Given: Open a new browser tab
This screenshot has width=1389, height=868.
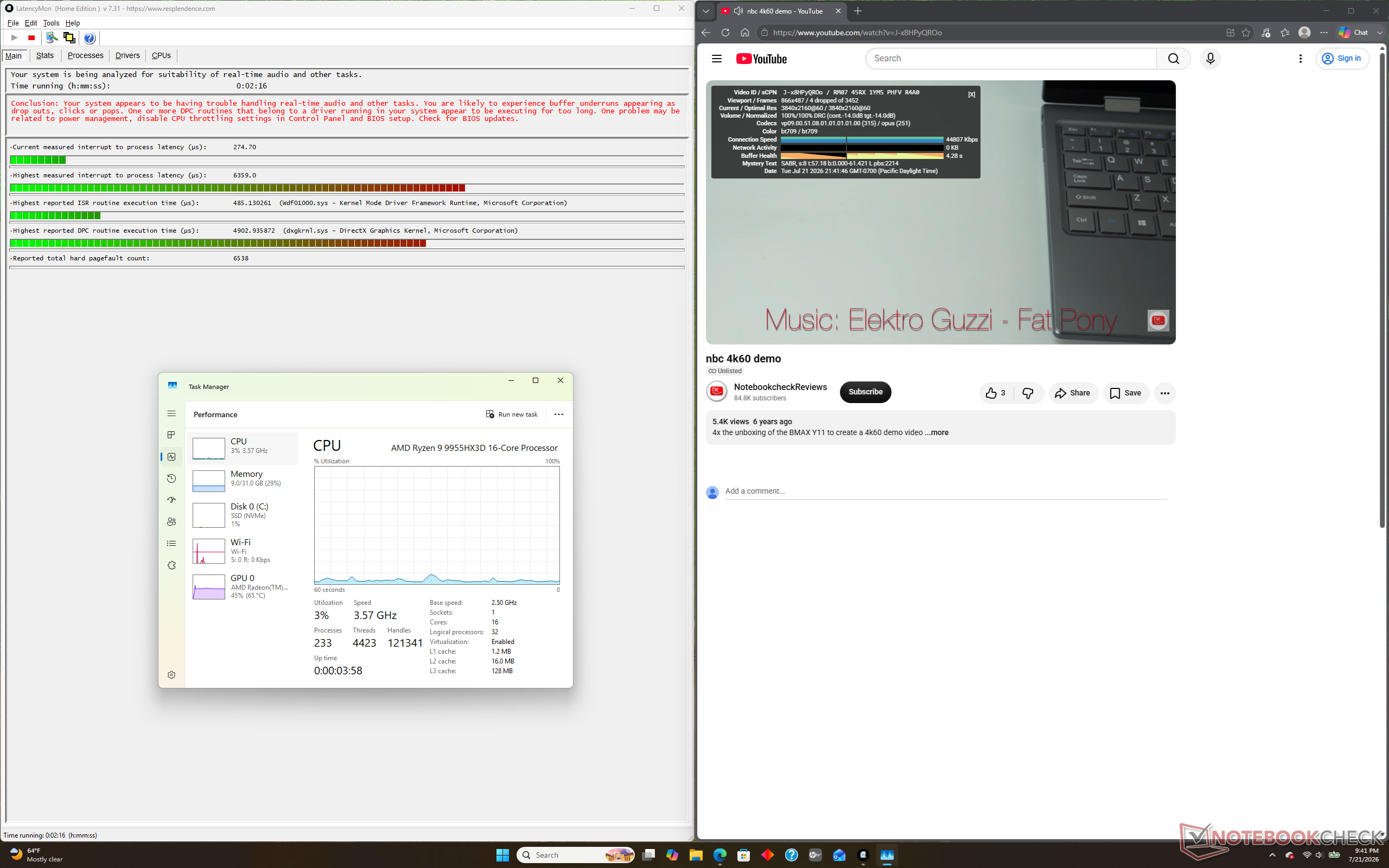Looking at the screenshot, I should click(858, 11).
